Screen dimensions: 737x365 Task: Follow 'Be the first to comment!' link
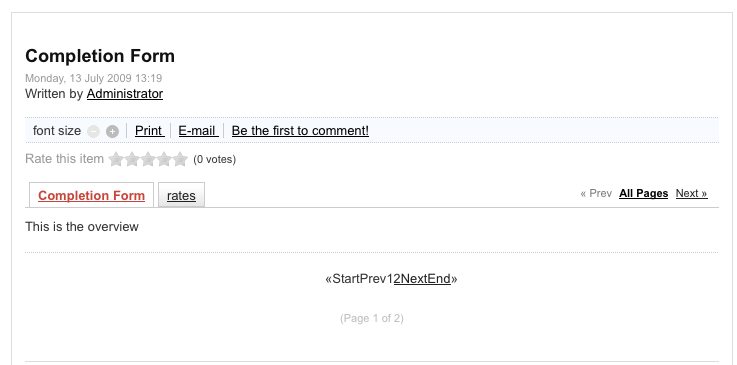300,131
